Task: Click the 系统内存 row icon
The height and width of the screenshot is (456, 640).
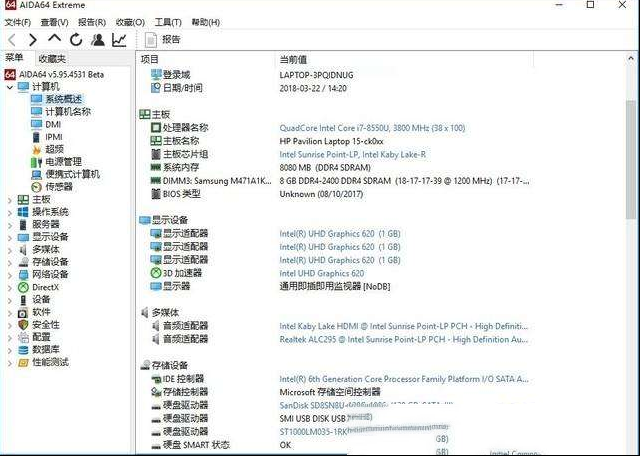Action: click(156, 167)
